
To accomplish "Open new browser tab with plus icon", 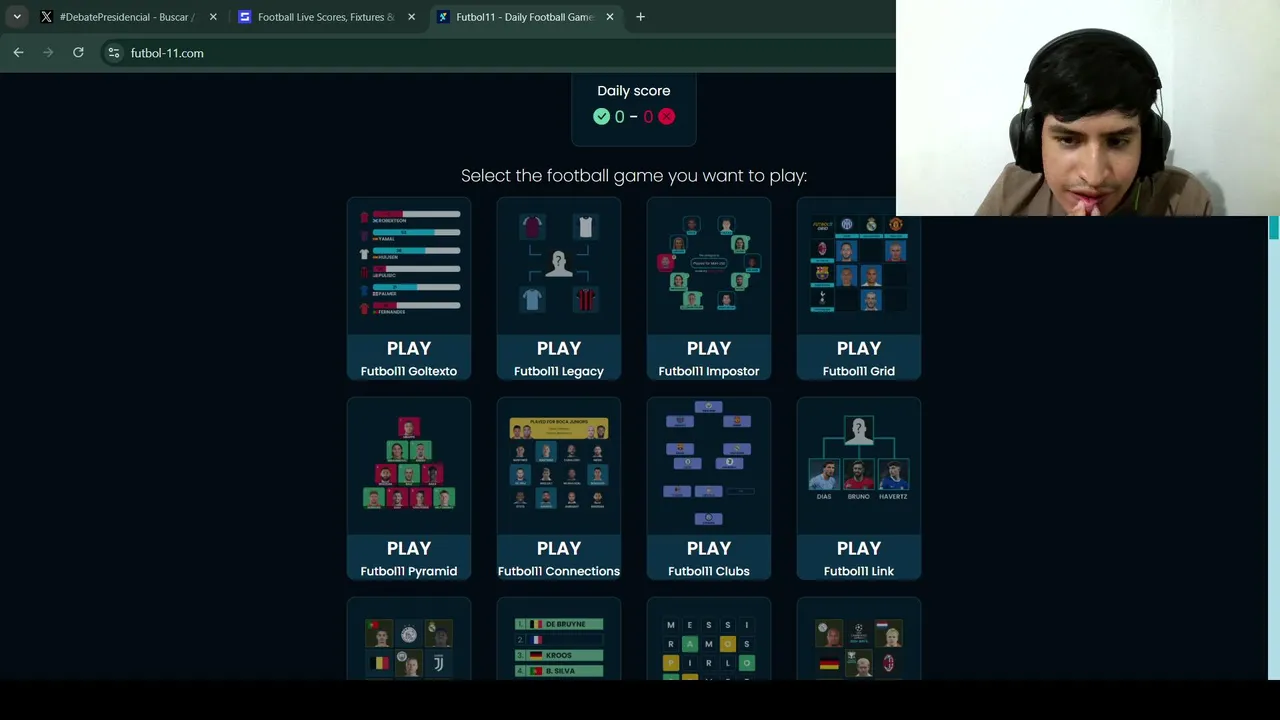I will click(x=640, y=17).
